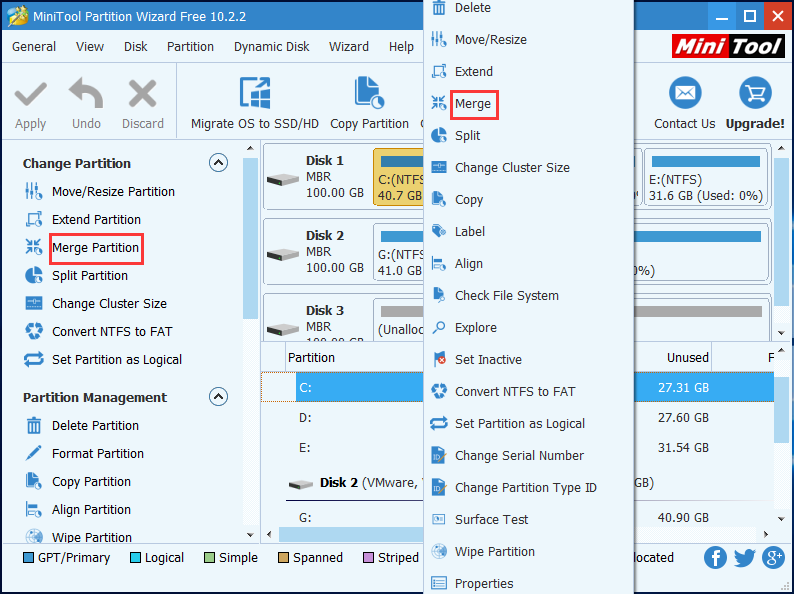This screenshot has width=794, height=594.
Task: Open the Google Plus icon
Action: [x=774, y=558]
